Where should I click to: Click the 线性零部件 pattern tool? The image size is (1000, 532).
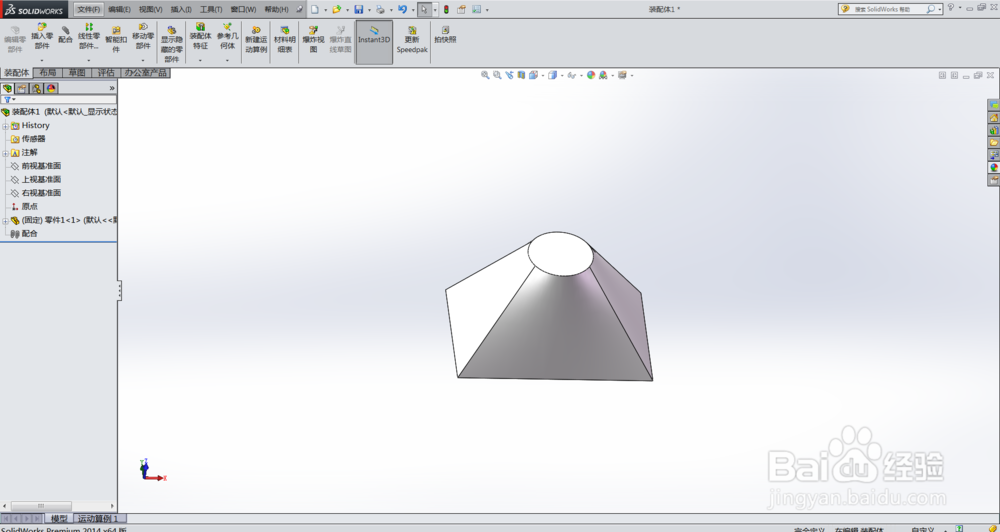point(89,36)
